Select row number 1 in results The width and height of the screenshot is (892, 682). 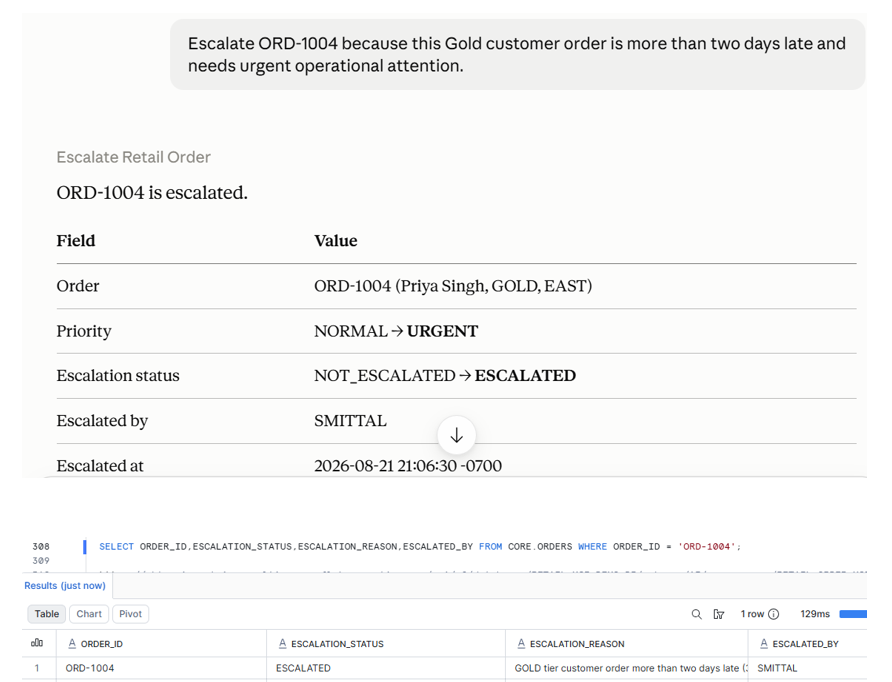(x=37, y=668)
